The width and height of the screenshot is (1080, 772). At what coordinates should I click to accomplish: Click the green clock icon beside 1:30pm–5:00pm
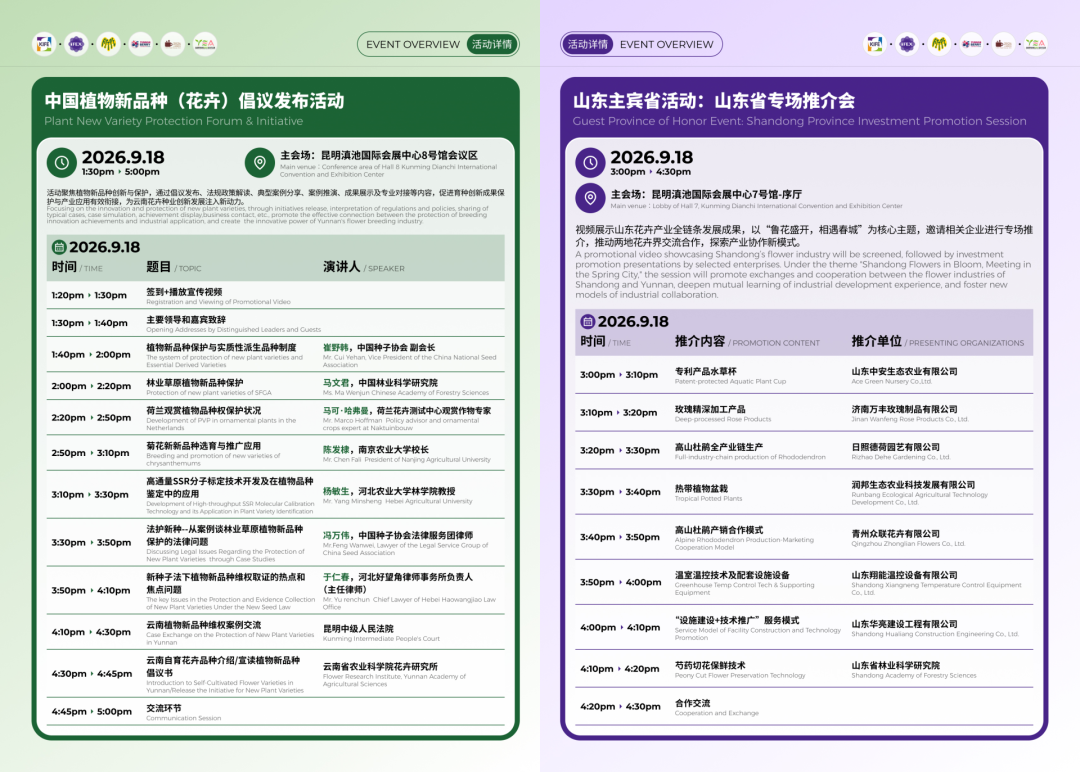pyautogui.click(x=61, y=163)
